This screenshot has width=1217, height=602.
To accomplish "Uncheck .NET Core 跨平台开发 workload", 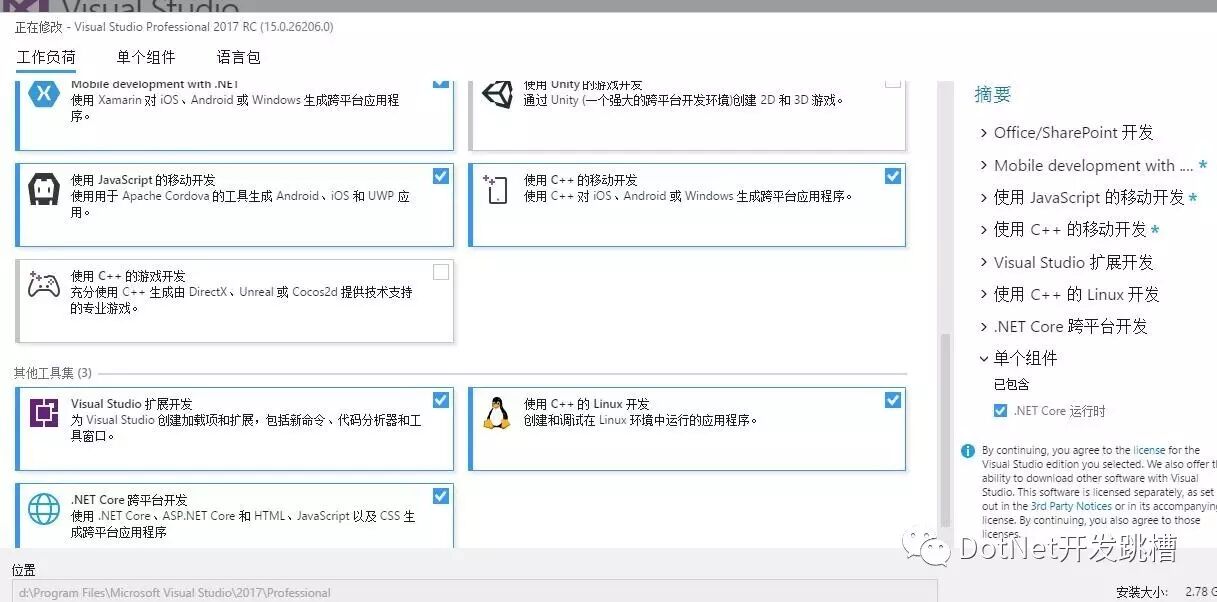I will 441,496.
